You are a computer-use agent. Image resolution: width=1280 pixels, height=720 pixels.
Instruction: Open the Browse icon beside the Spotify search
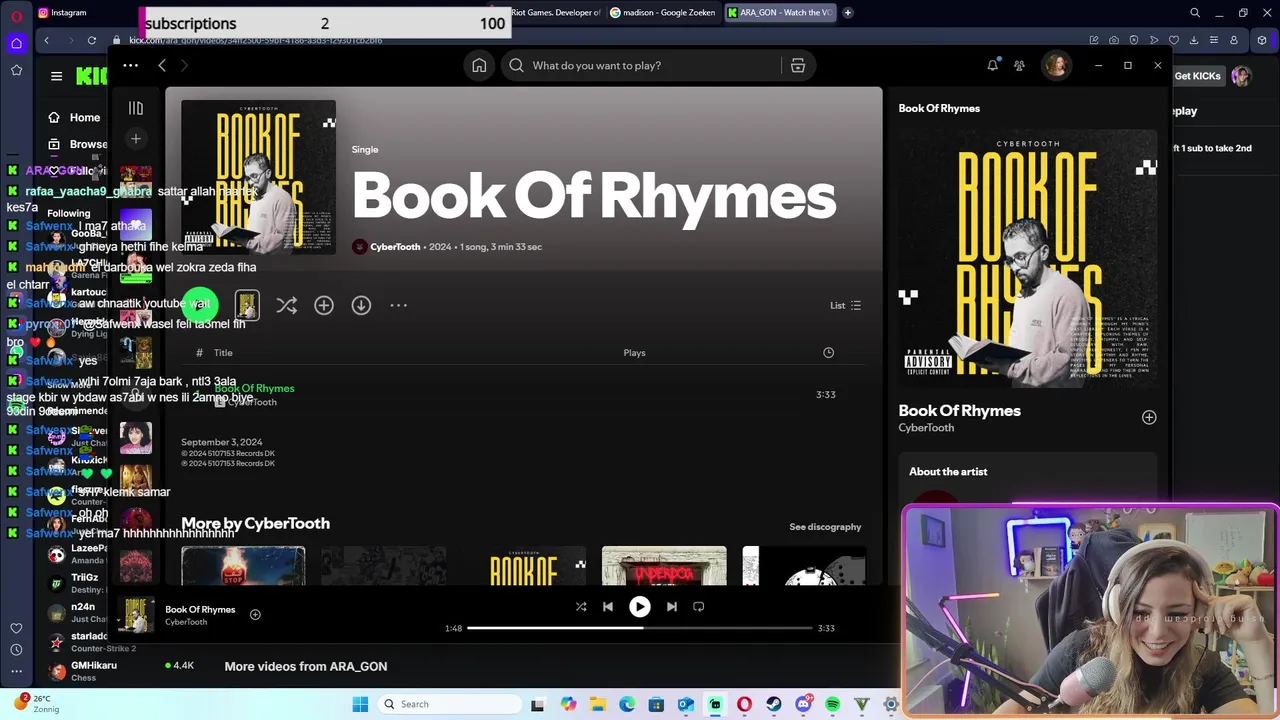coord(798,66)
